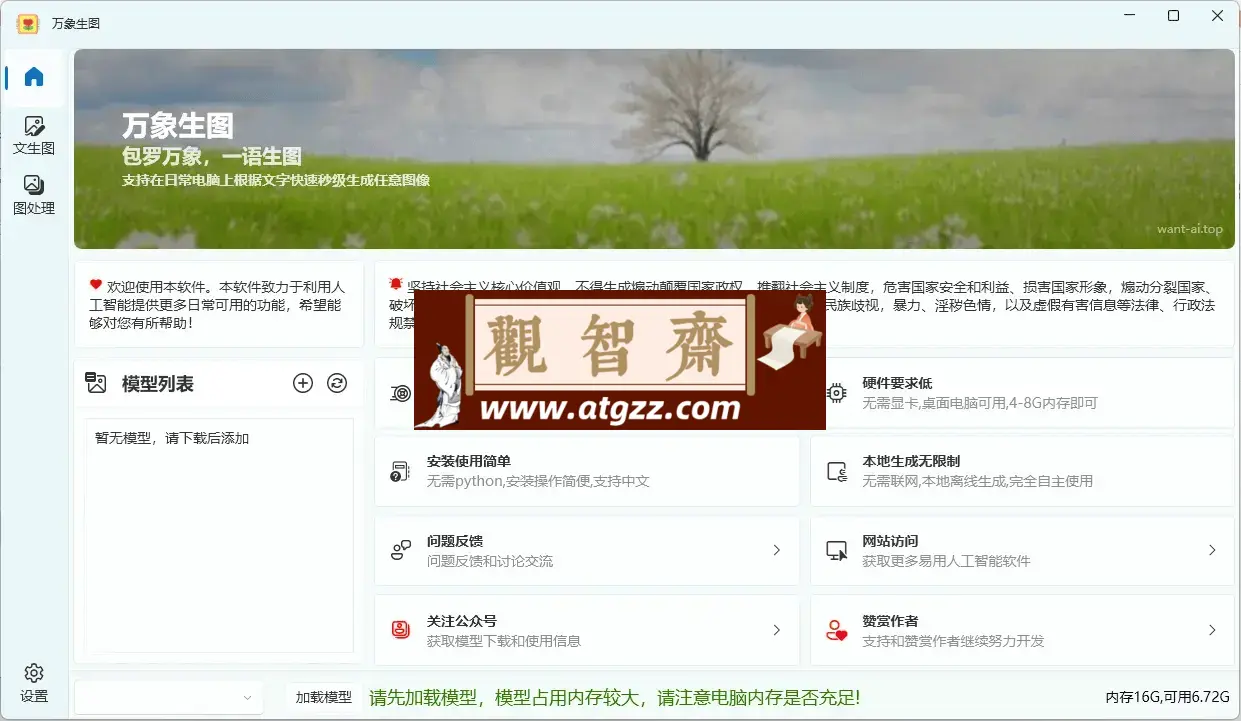Click banner subtitle 包罗万象，一语生图
The image size is (1241, 721).
coord(212,157)
